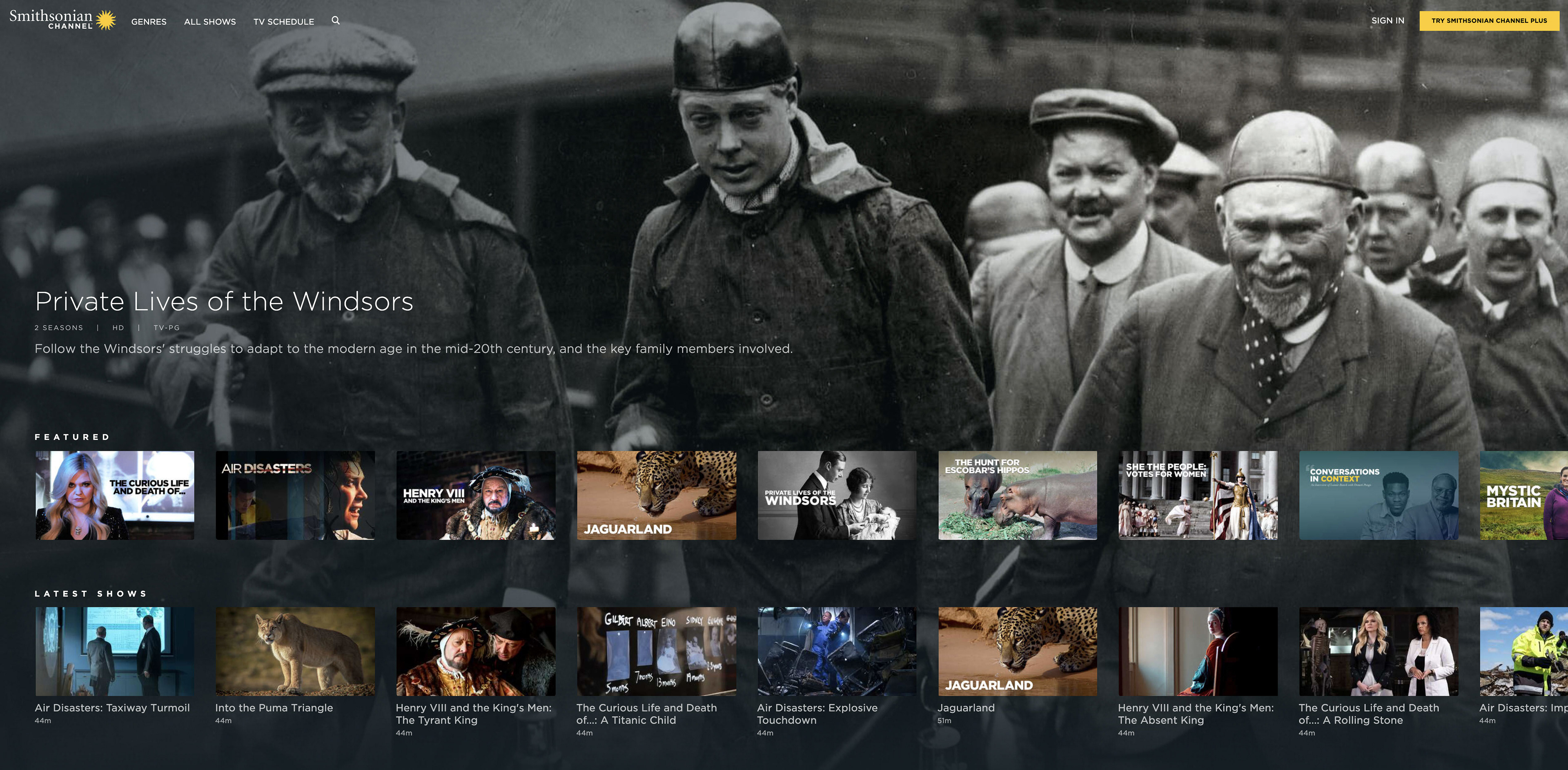Image resolution: width=1568 pixels, height=770 pixels.
Task: Open Private Lives of the Windsors hero title
Action: pyautogui.click(x=224, y=301)
